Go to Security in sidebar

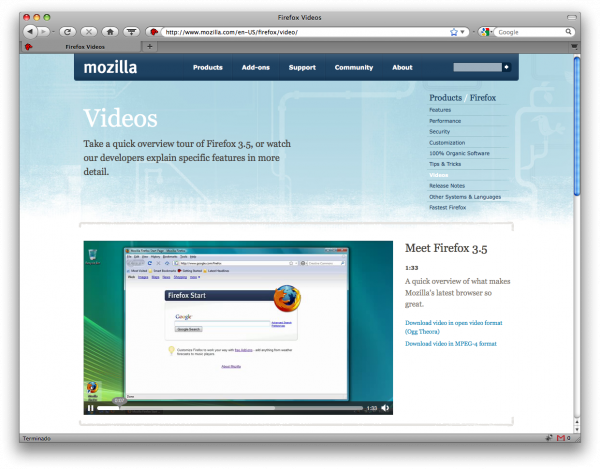440,132
